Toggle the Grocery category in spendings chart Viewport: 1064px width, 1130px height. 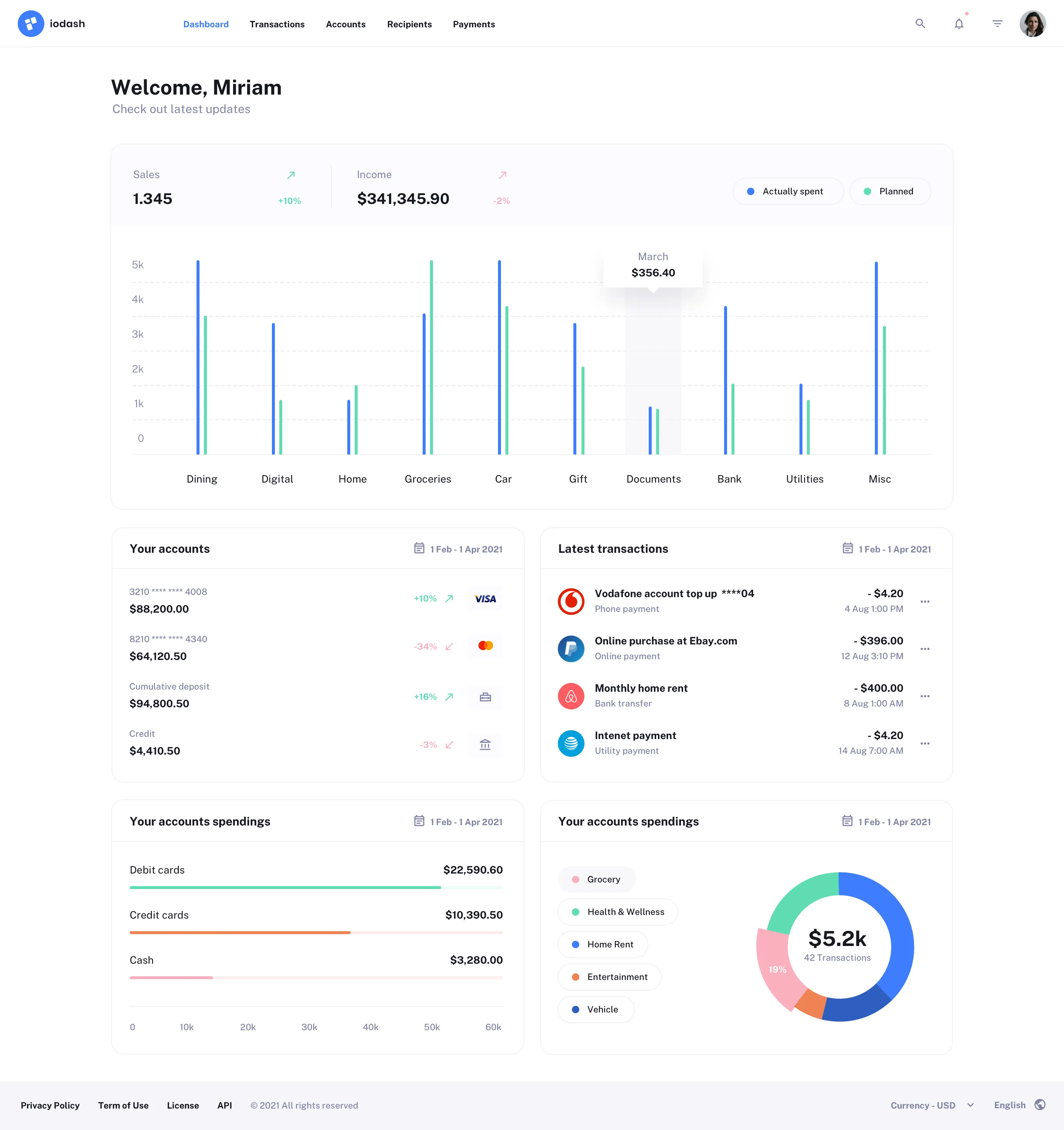pyautogui.click(x=597, y=879)
